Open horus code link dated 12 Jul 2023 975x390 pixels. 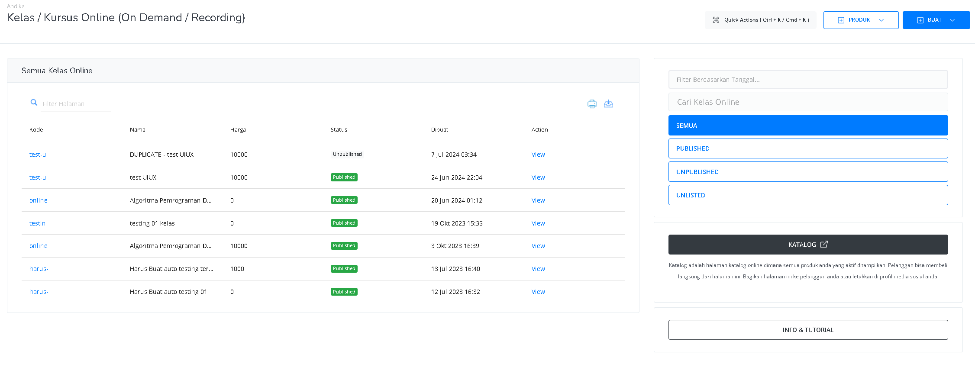(39, 292)
